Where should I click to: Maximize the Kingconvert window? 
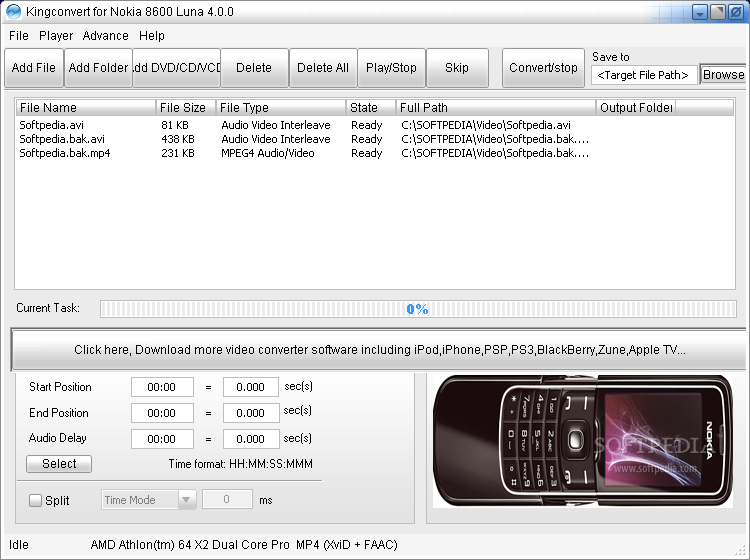pyautogui.click(x=718, y=11)
